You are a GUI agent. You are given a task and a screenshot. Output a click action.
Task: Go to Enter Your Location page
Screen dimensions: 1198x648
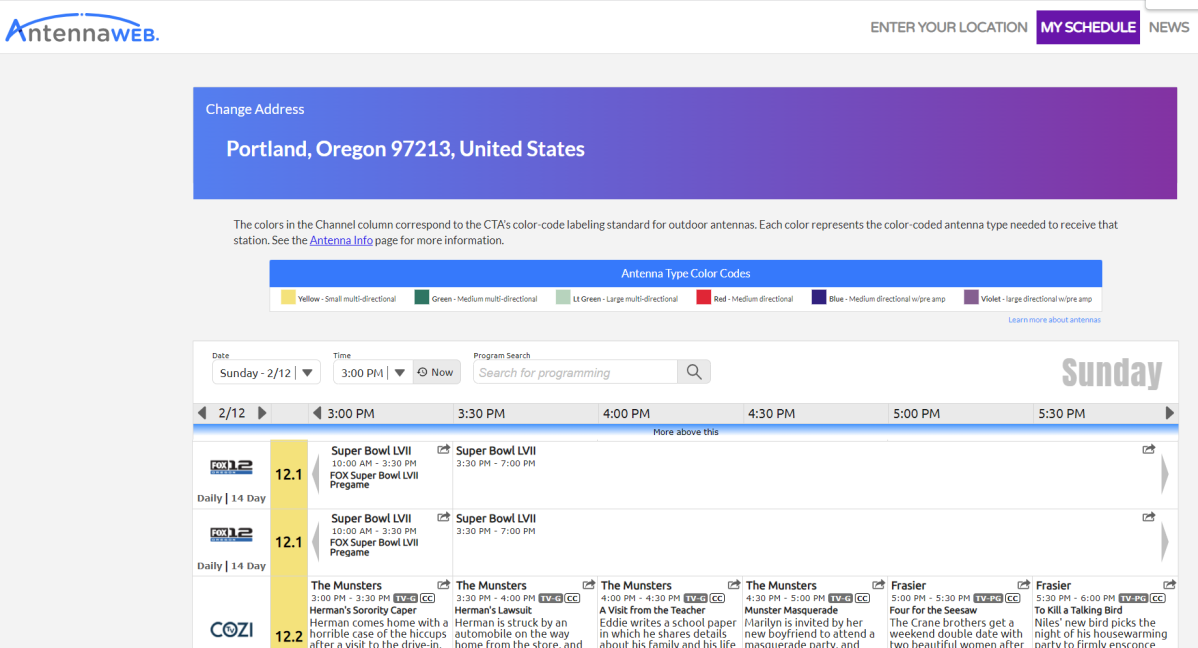pos(948,28)
